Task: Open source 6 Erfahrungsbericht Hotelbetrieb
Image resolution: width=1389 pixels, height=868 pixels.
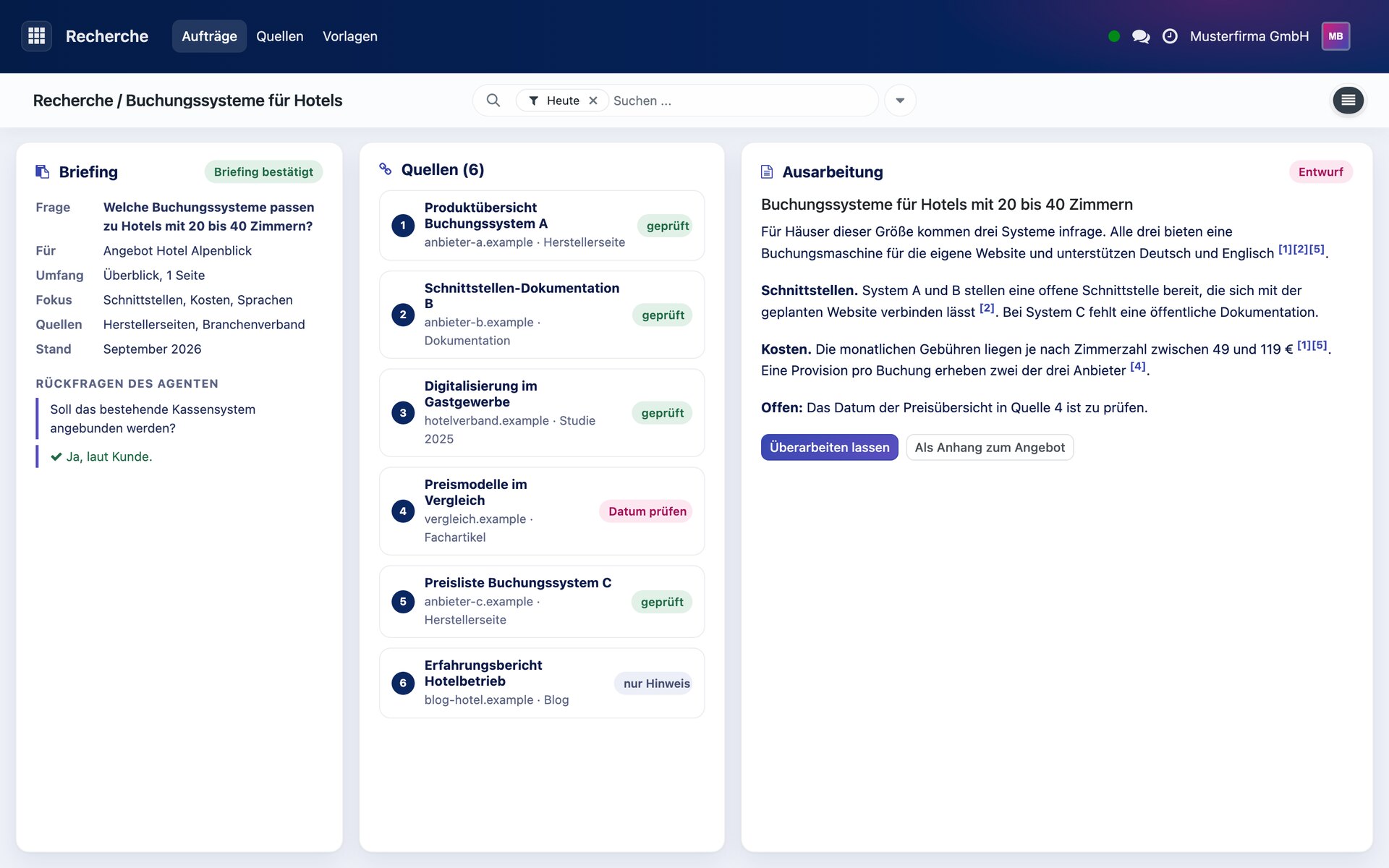Action: pos(542,683)
